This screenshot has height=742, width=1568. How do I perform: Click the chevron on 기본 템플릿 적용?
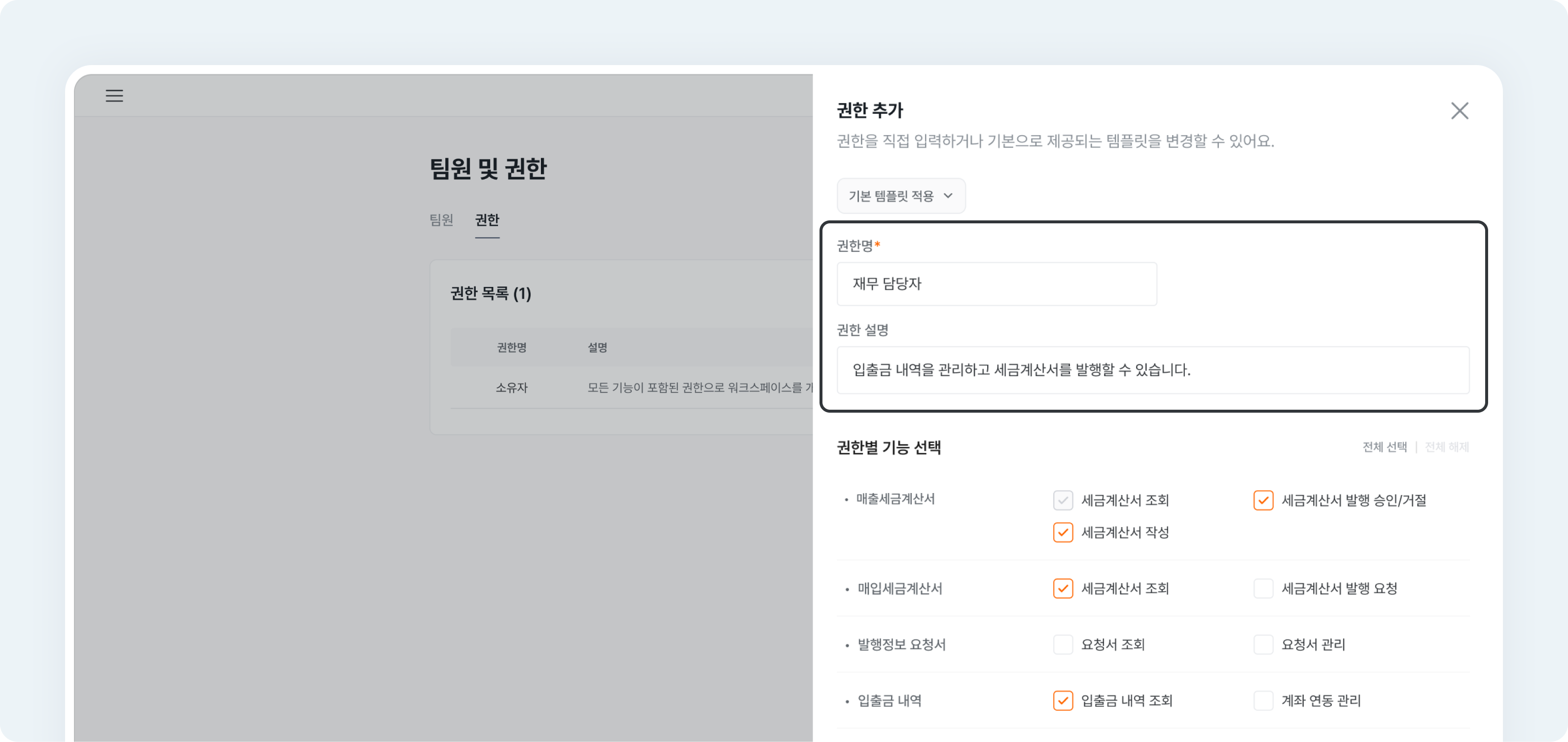pos(948,196)
